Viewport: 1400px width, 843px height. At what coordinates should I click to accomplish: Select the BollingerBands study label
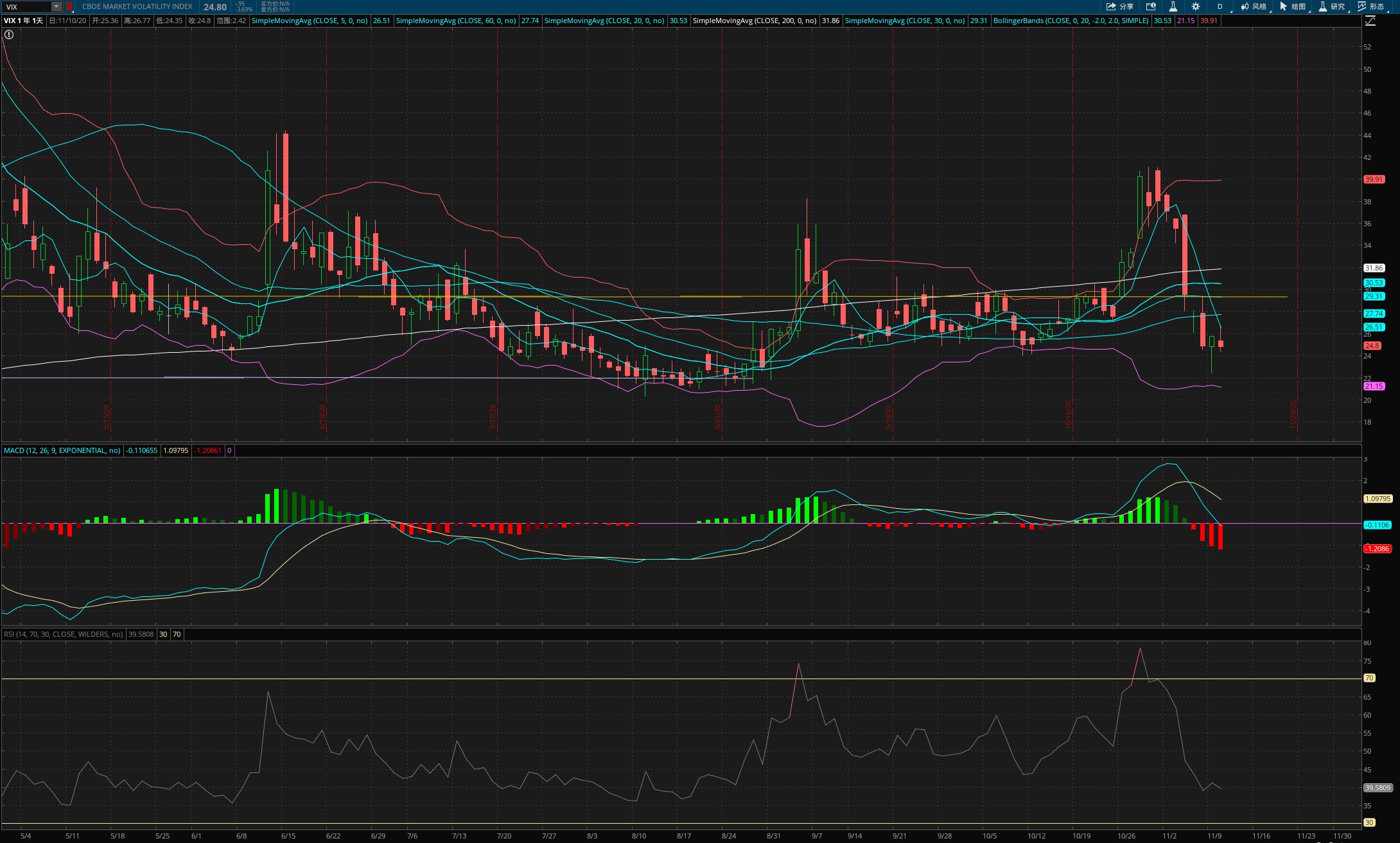(x=1071, y=21)
